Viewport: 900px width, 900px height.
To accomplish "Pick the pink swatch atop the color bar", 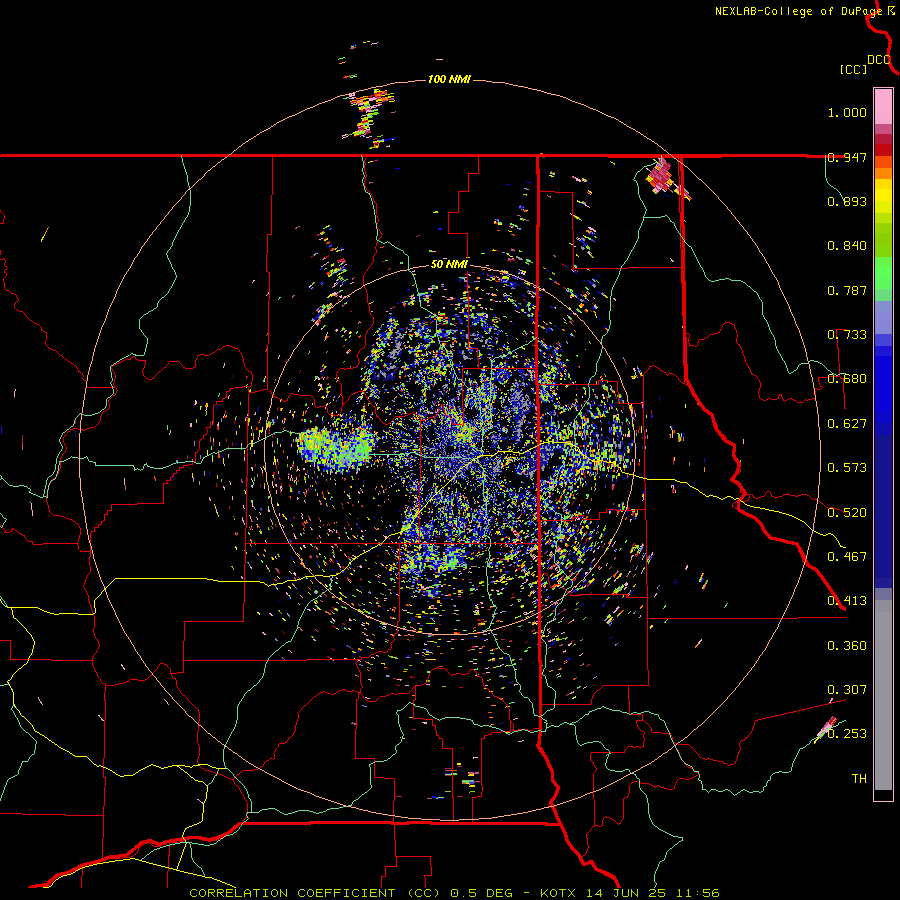I will pyautogui.click(x=883, y=106).
